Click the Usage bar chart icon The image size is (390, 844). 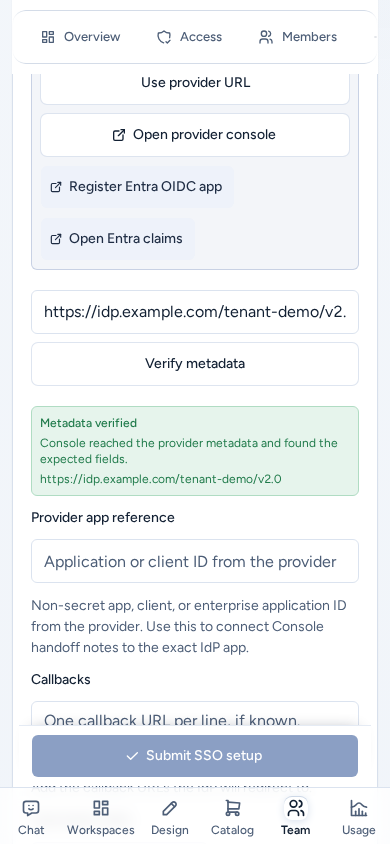pos(358,808)
